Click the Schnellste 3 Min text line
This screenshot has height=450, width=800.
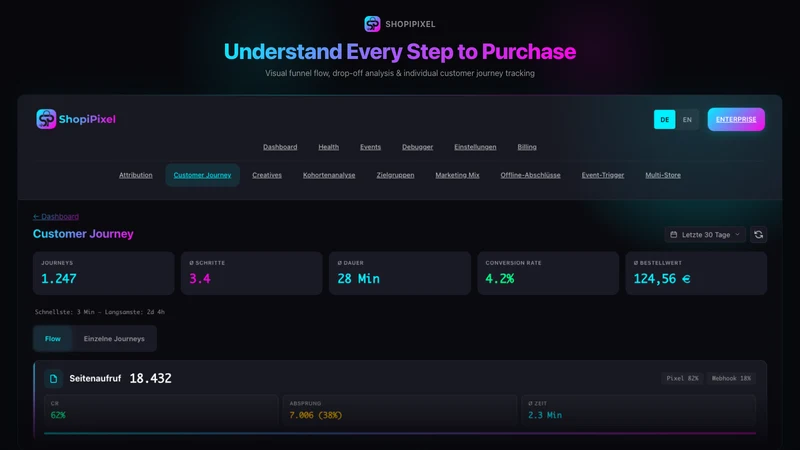(99, 312)
